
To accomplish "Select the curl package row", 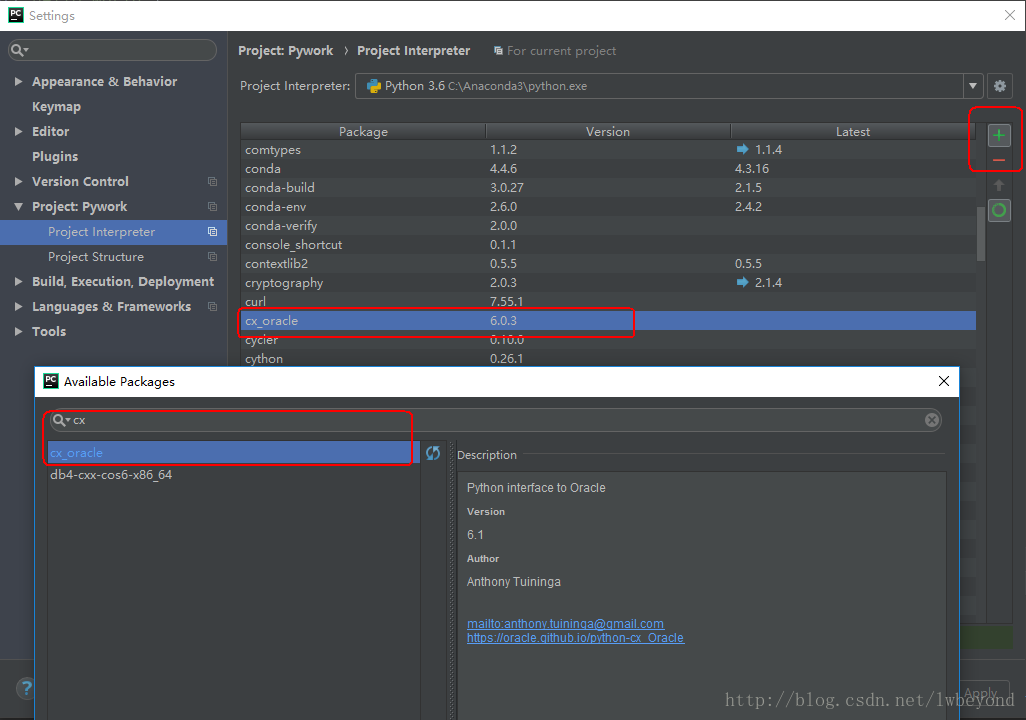I will coord(608,302).
